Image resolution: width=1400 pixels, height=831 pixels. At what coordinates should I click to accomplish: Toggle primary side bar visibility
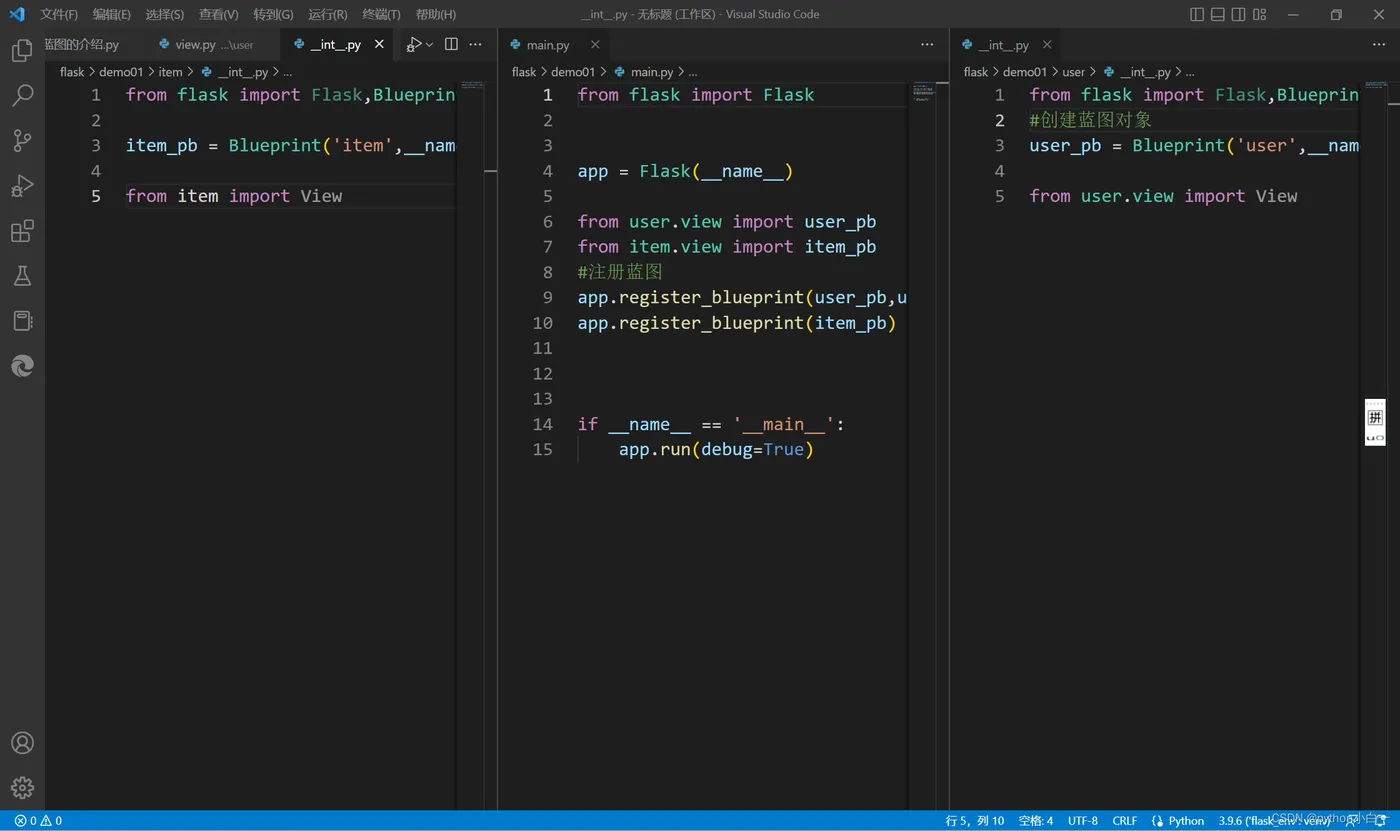pos(1197,14)
